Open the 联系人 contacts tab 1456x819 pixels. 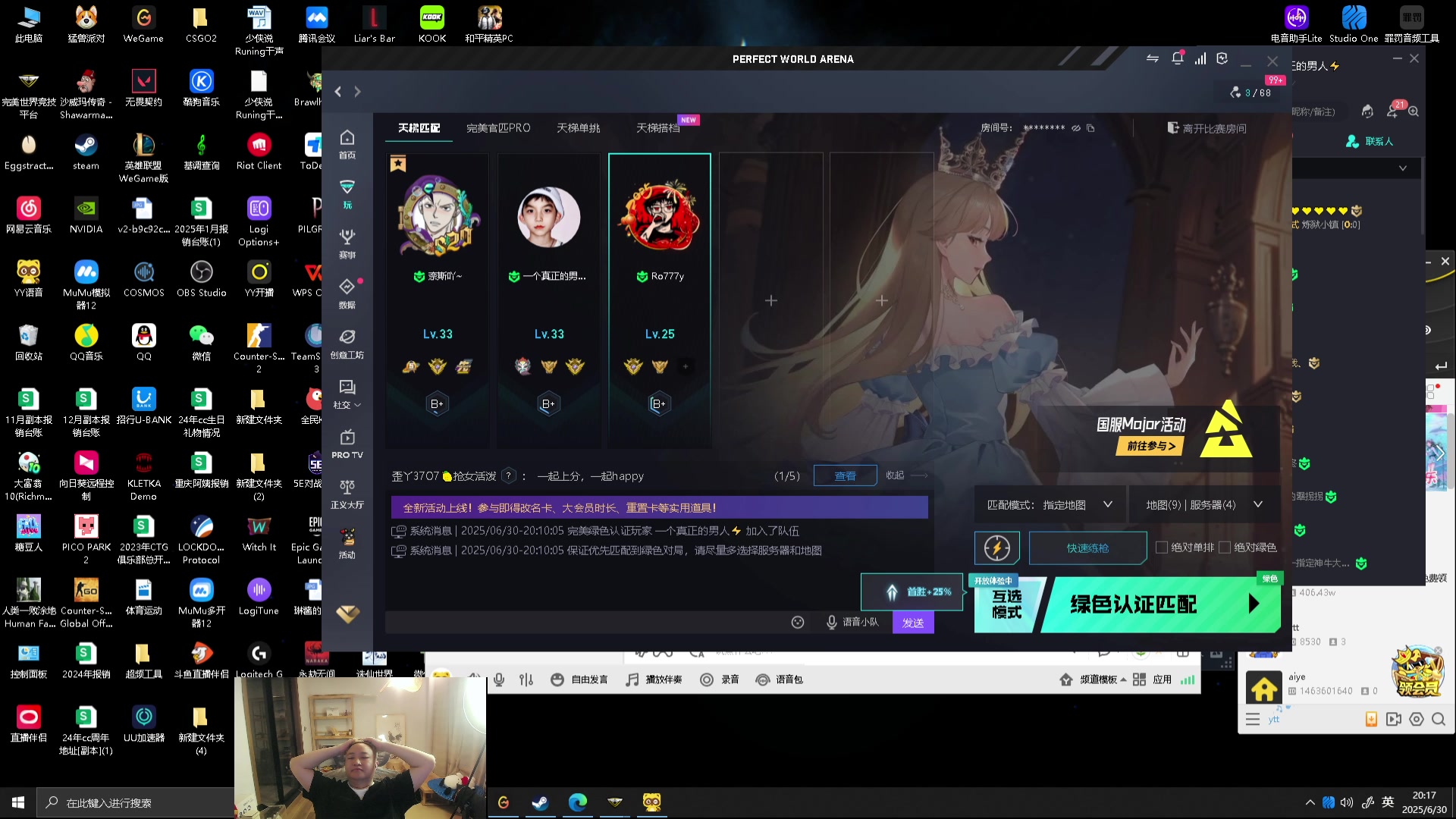(x=1370, y=141)
